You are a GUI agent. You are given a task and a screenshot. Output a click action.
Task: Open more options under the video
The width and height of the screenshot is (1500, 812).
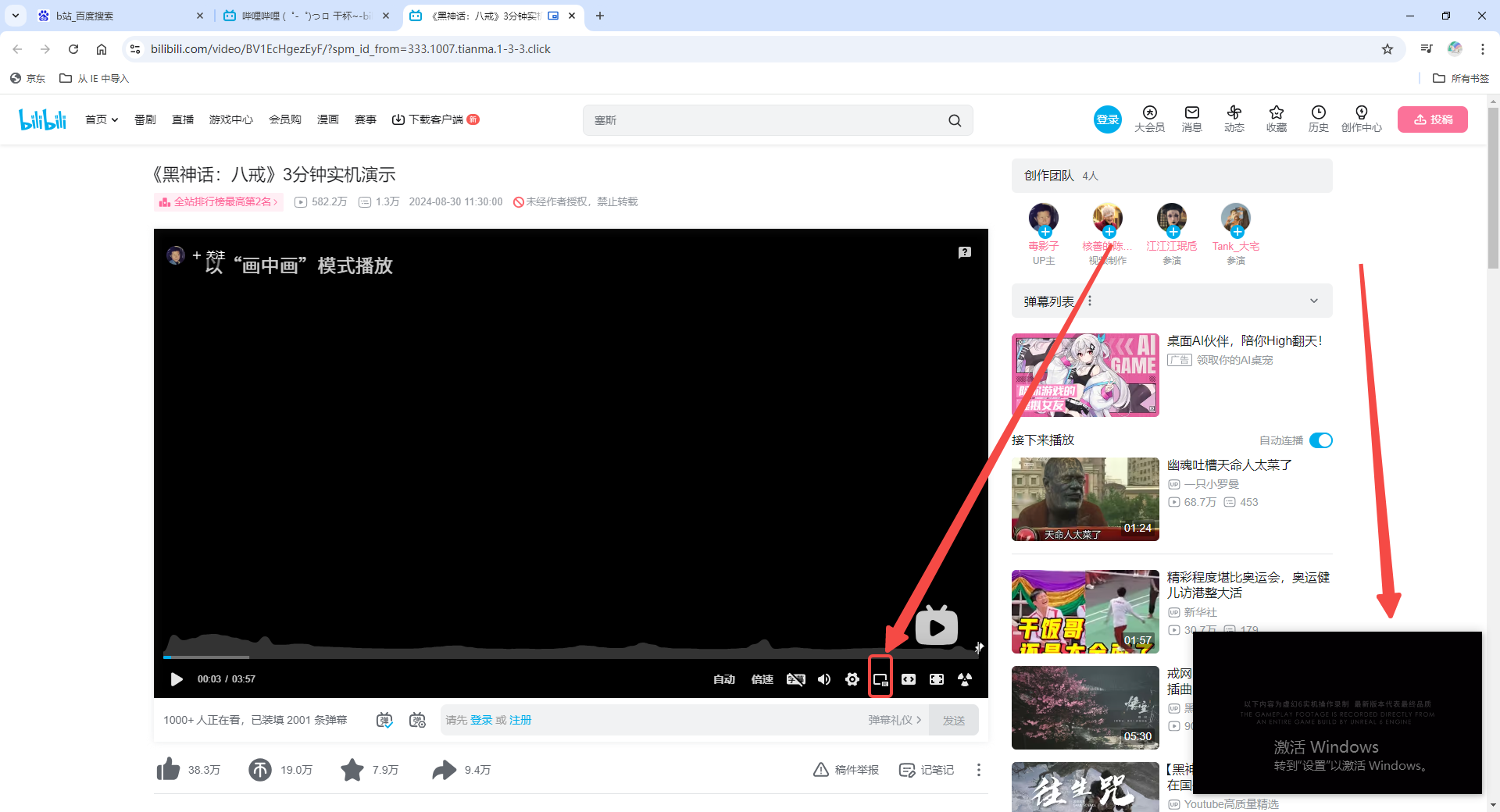(x=978, y=770)
